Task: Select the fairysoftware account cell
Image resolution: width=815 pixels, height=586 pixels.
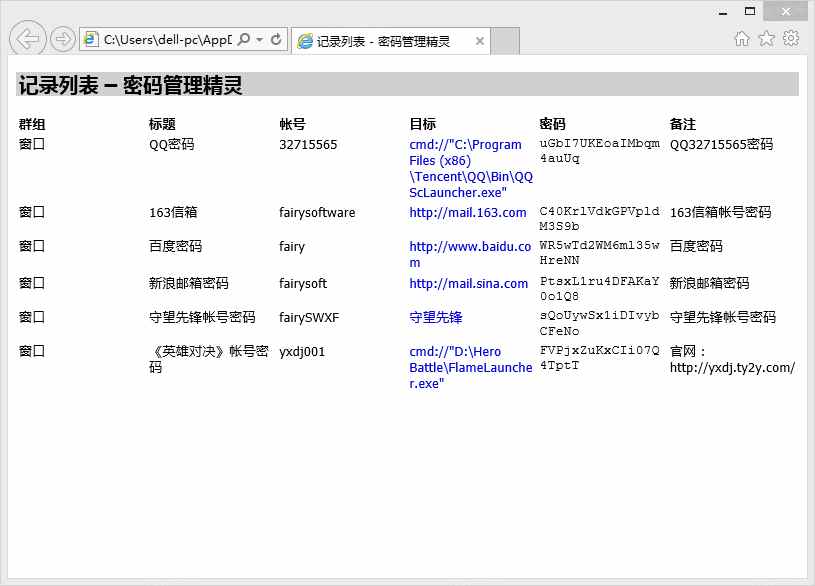Action: click(x=317, y=213)
